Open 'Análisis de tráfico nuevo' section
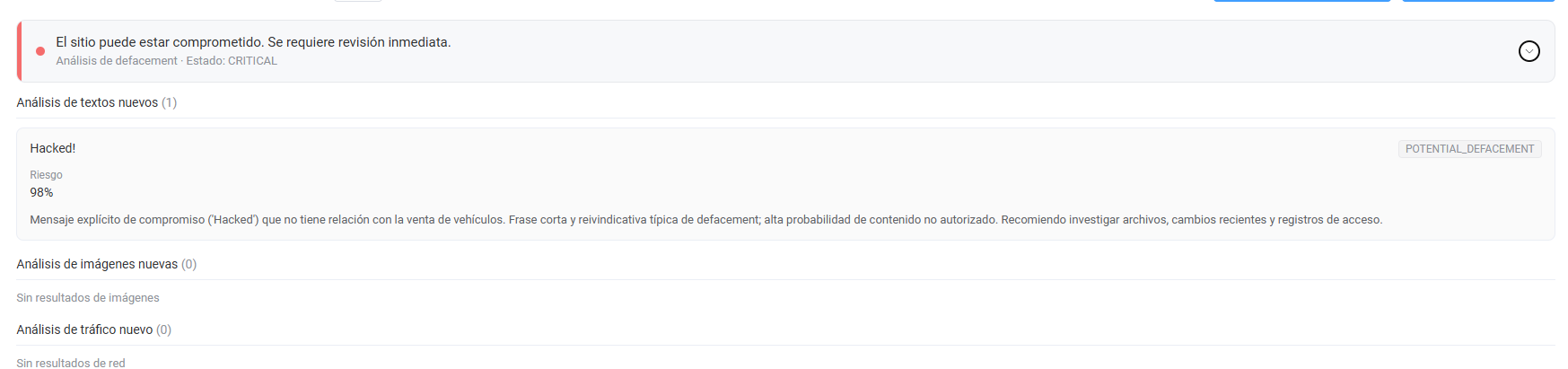Image resolution: width=1568 pixels, height=369 pixels. click(x=84, y=329)
